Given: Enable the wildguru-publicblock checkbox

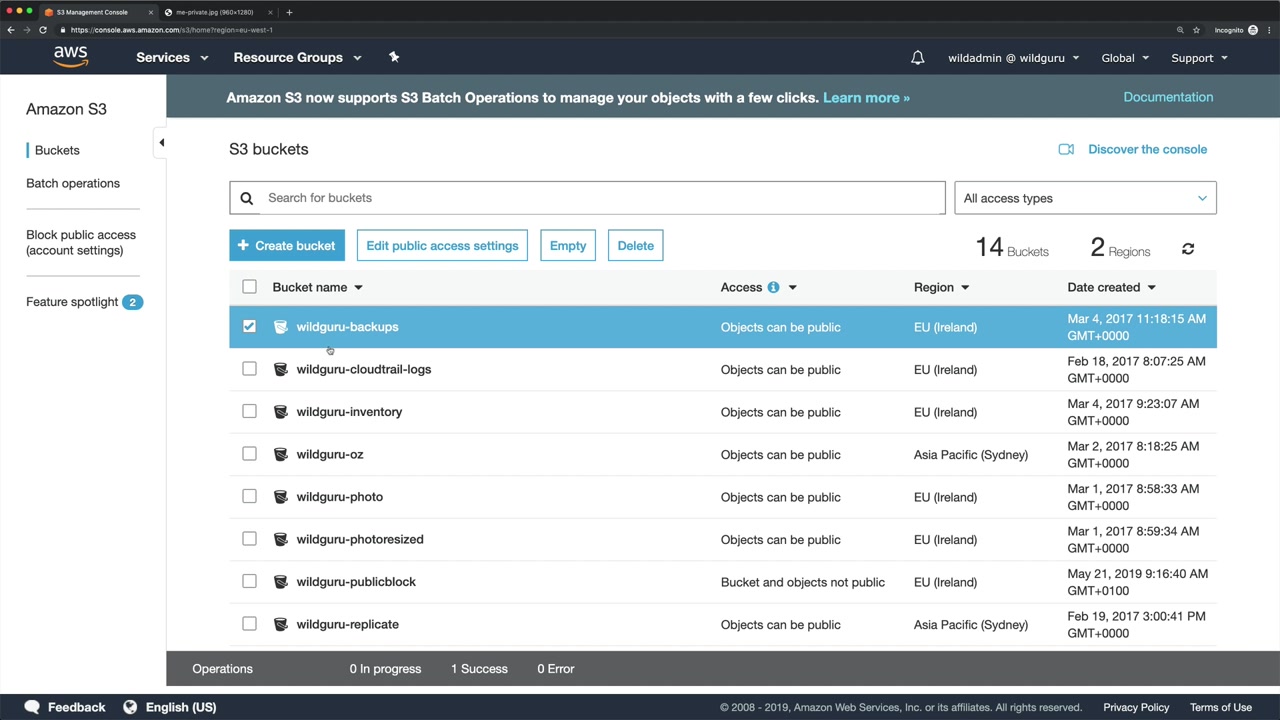Looking at the screenshot, I should (x=249, y=581).
